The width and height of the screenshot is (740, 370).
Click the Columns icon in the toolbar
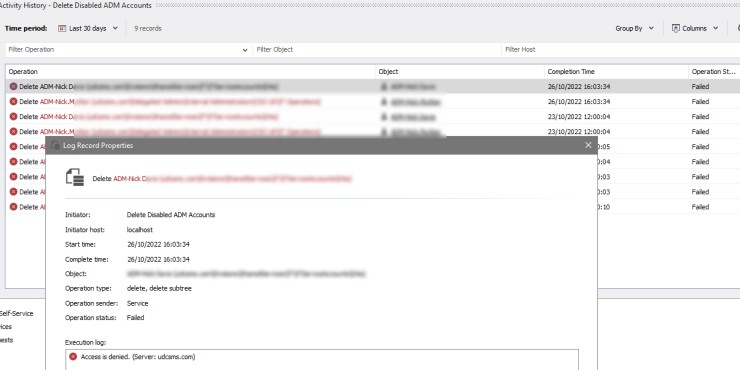pos(675,28)
